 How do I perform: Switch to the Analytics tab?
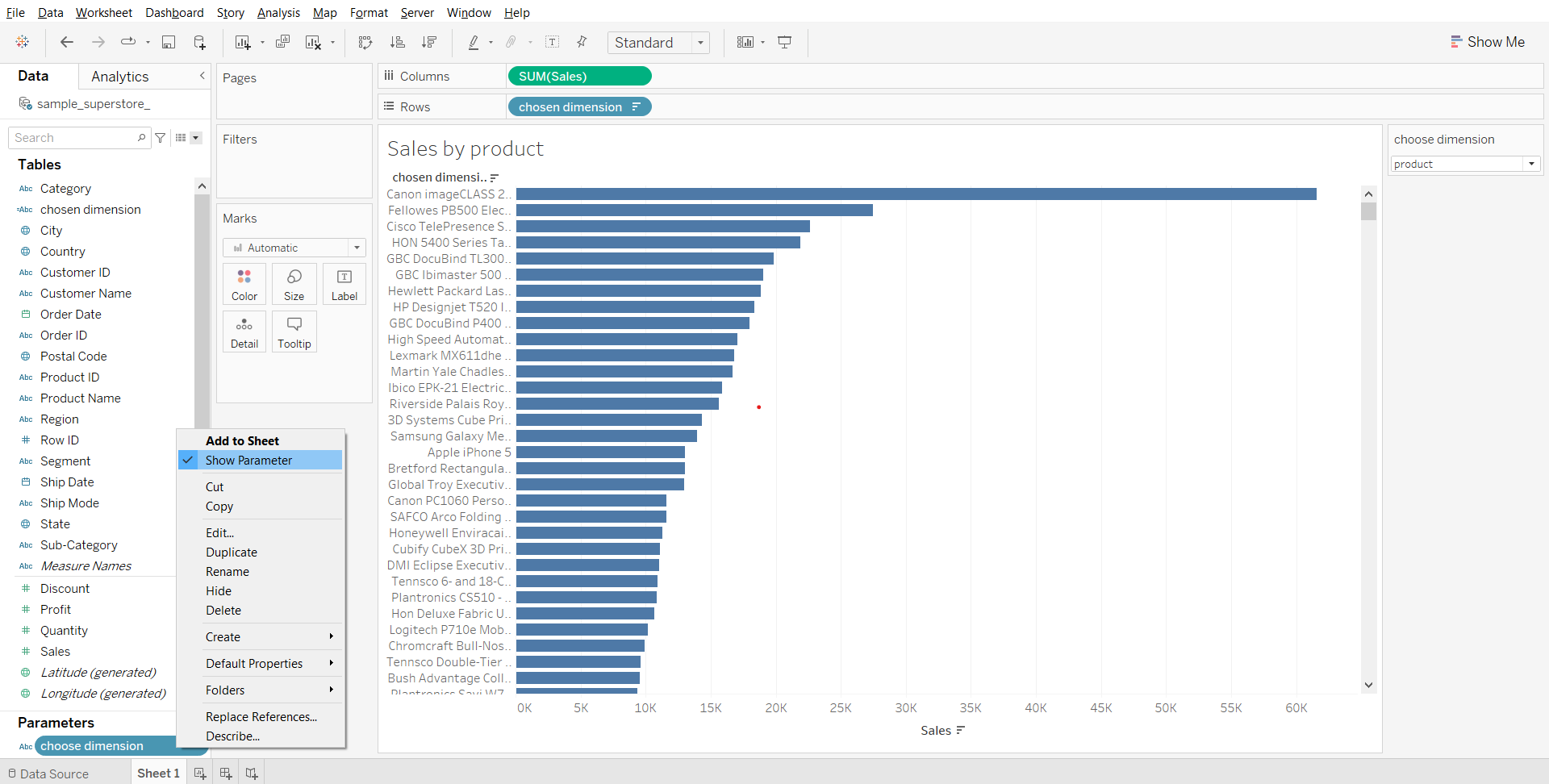point(119,77)
